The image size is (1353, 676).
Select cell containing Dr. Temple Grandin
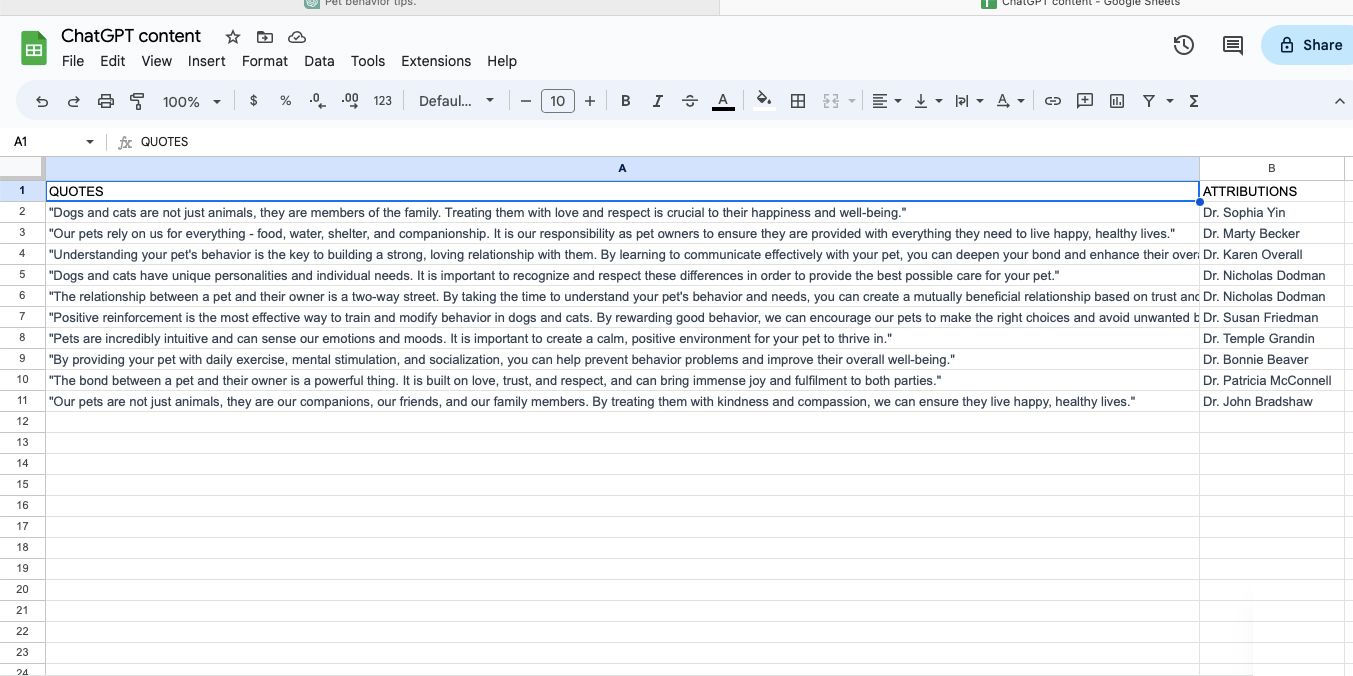pyautogui.click(x=1259, y=338)
